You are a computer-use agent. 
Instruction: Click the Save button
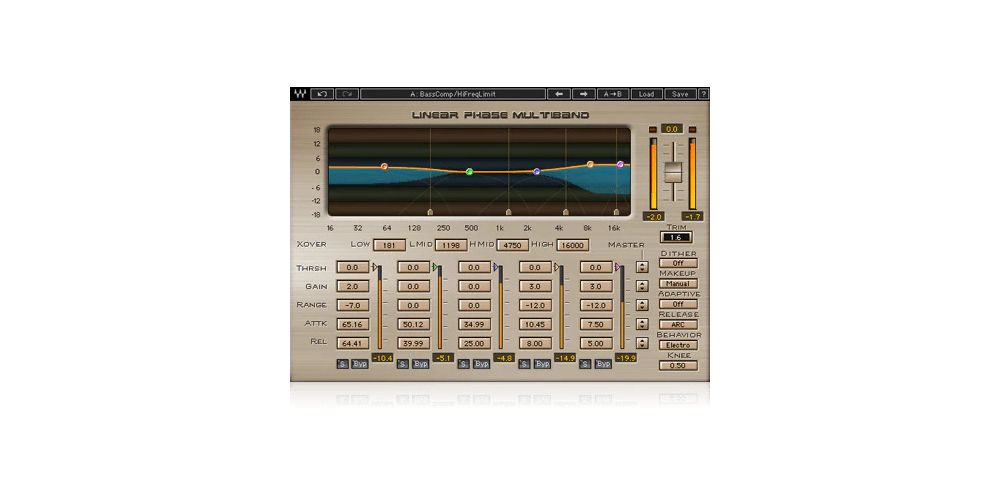680,94
